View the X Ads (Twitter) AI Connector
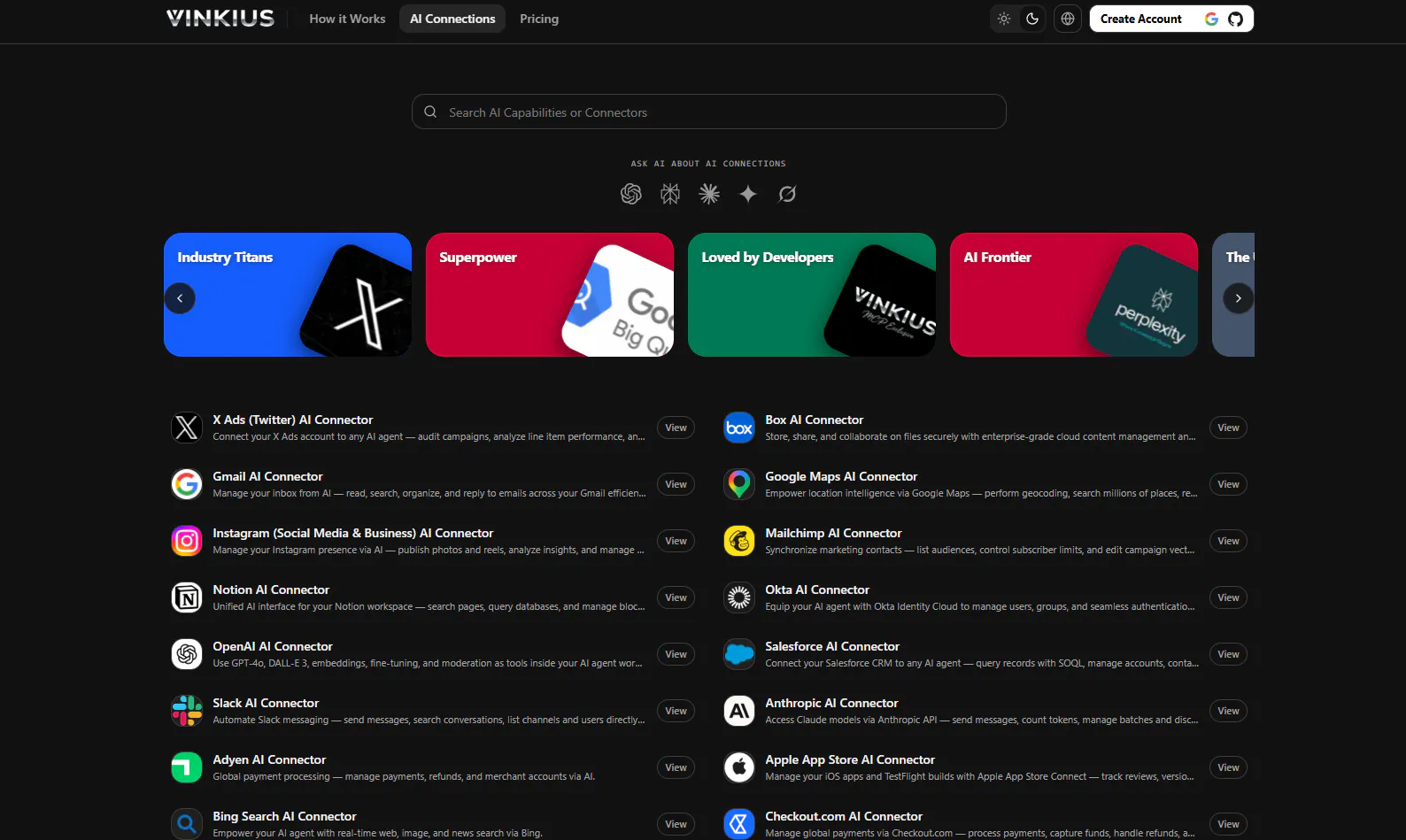 tap(676, 428)
